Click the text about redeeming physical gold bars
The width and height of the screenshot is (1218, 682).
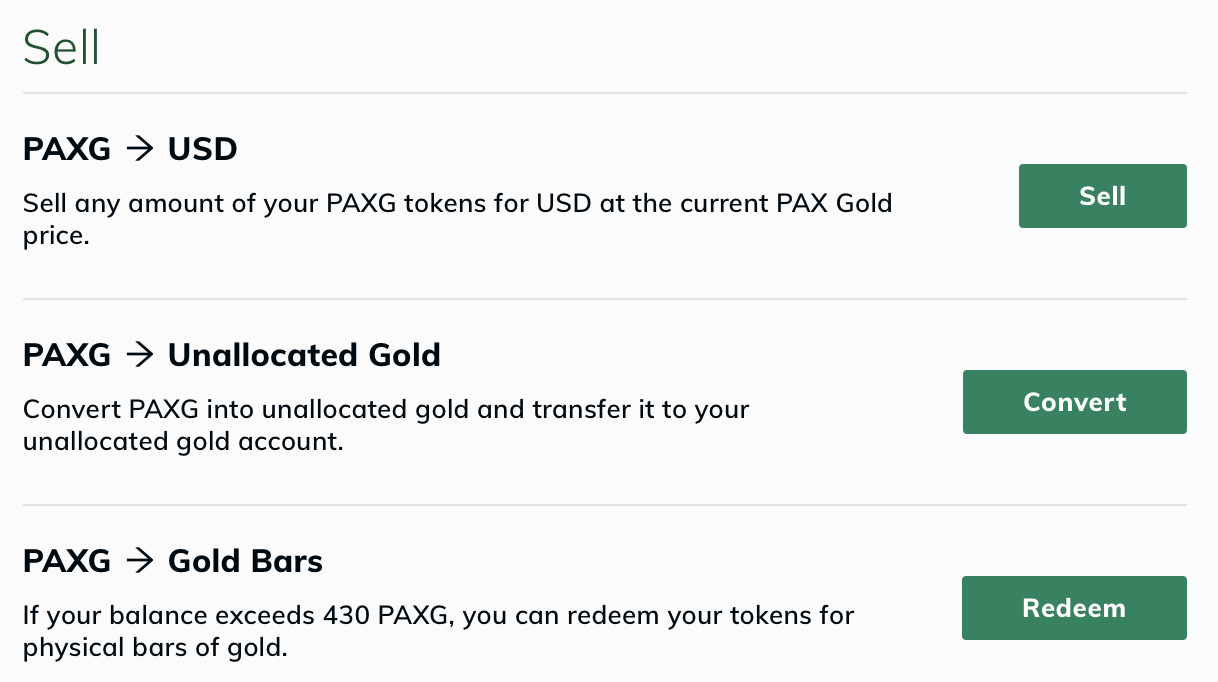click(439, 631)
